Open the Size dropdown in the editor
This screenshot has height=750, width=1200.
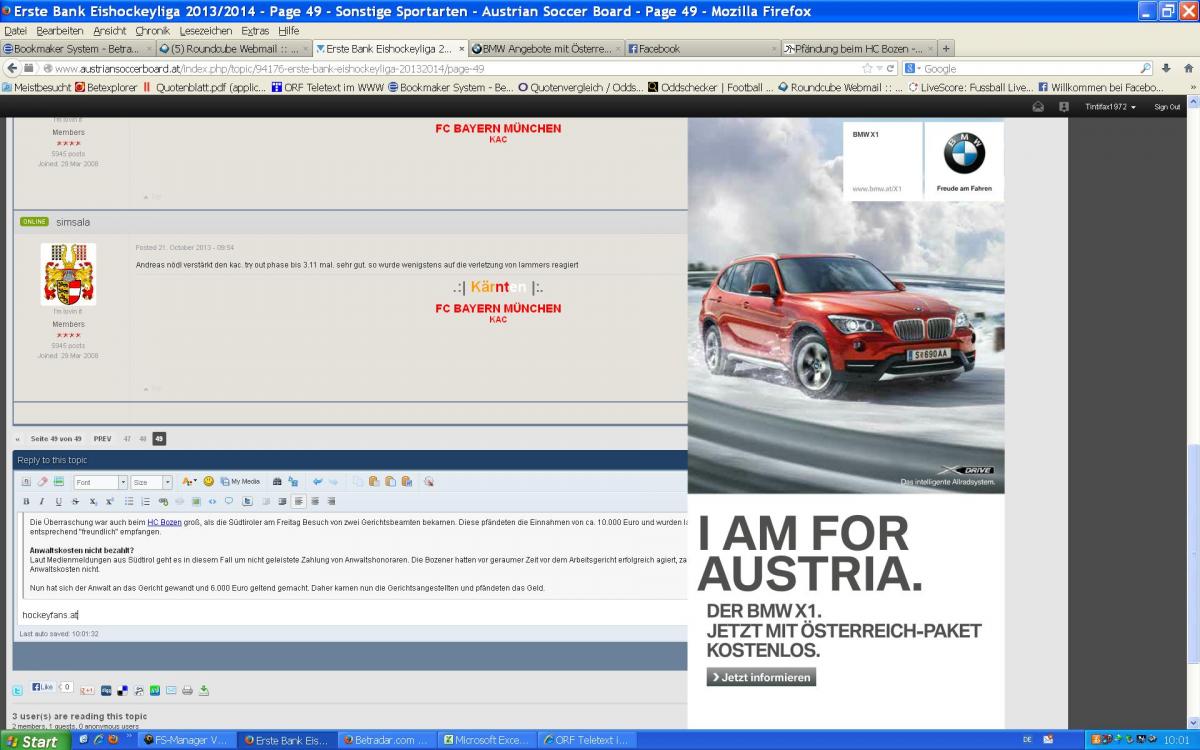152,482
